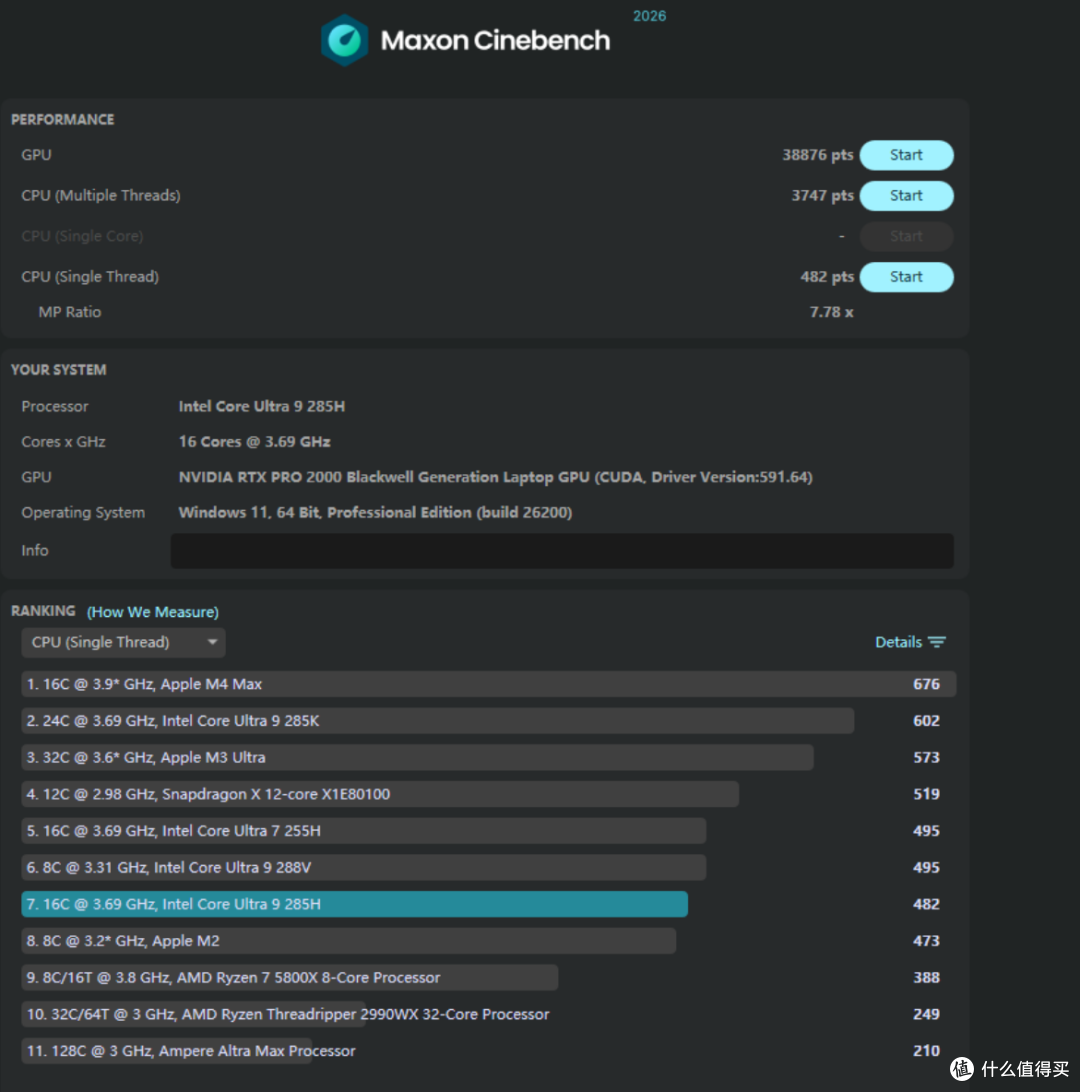Image resolution: width=1080 pixels, height=1092 pixels.
Task: Select the Ryzen Threadripper 2990WX row
Action: coord(488,1014)
